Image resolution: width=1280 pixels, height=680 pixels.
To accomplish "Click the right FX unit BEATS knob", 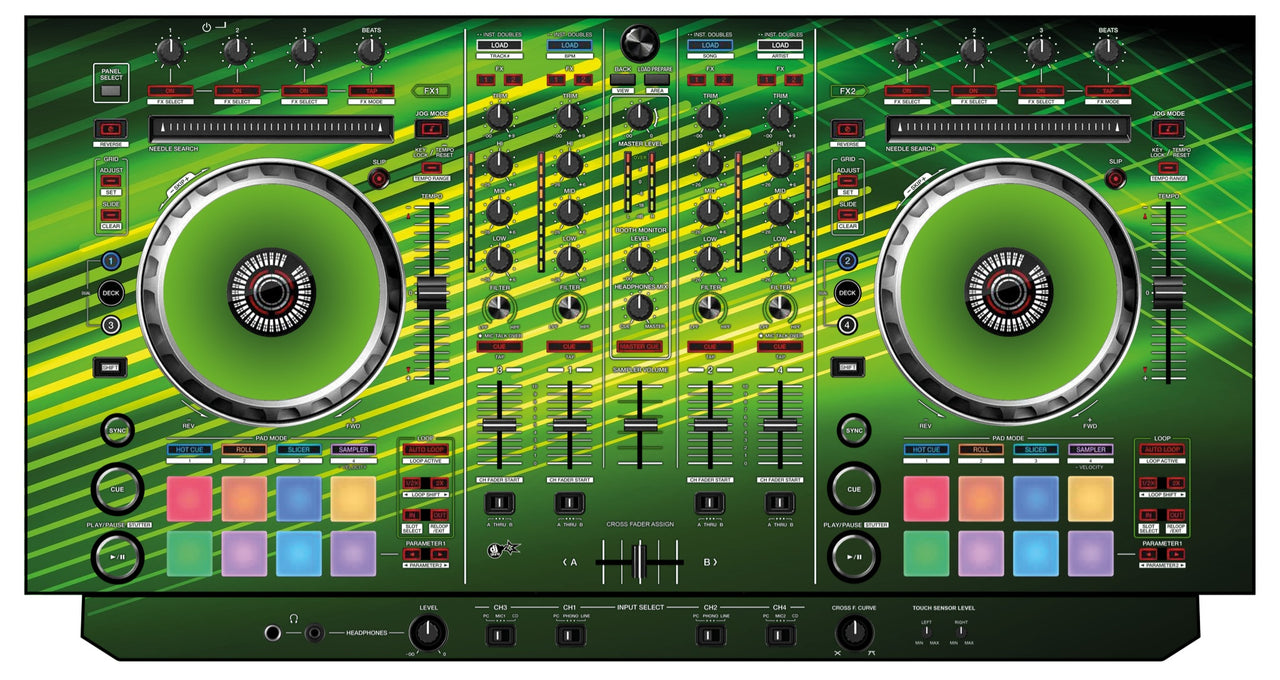I will 1108,51.
